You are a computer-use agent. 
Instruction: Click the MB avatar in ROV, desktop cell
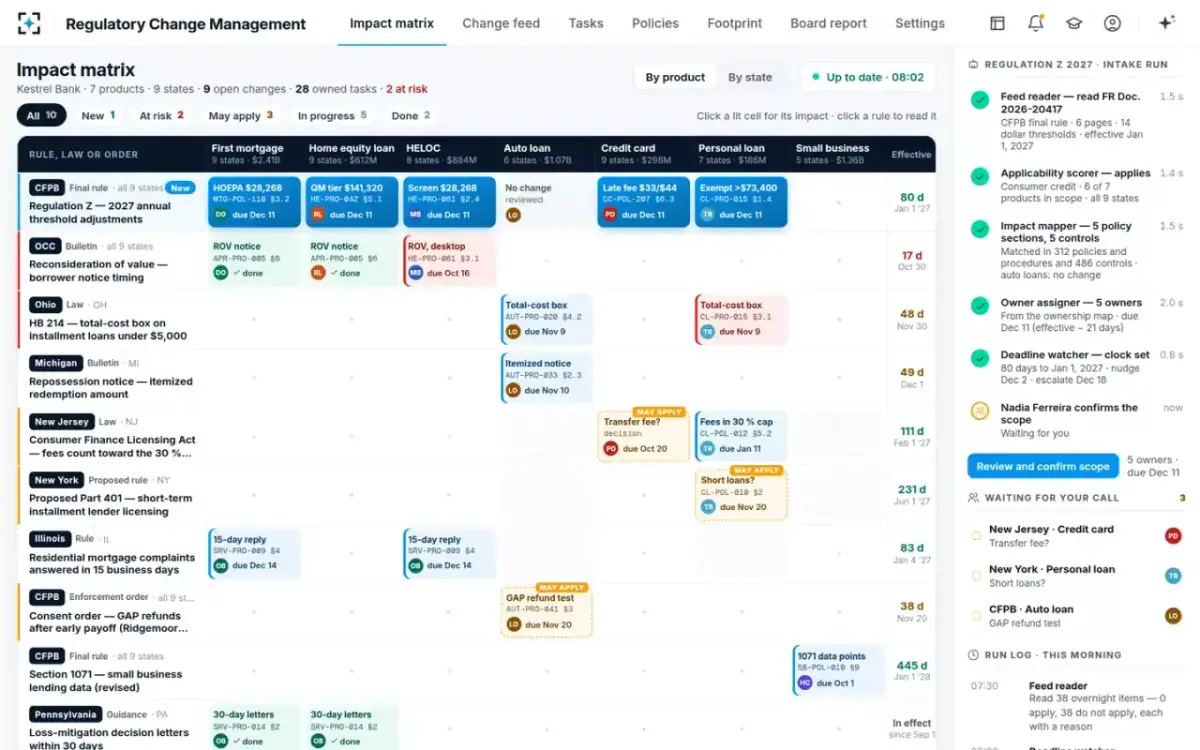pos(415,273)
